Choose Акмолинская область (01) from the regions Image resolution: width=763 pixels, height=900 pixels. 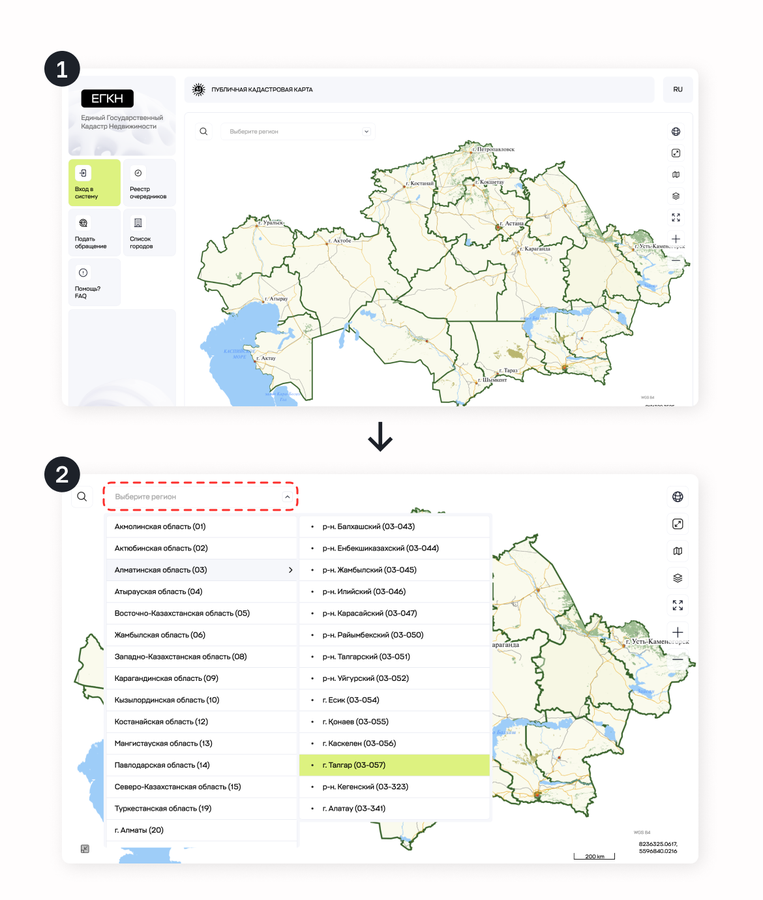coord(160,527)
